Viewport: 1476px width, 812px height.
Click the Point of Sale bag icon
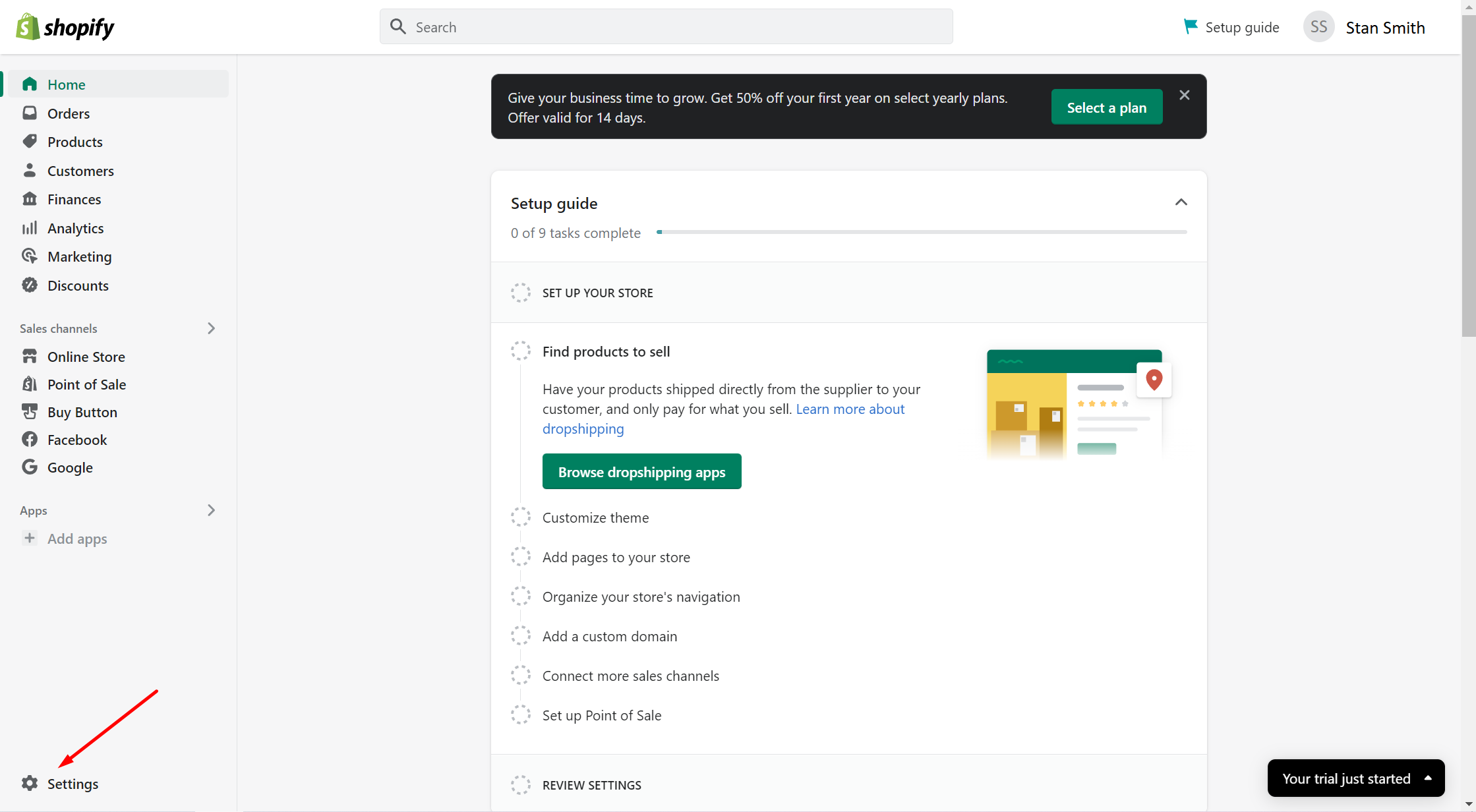point(30,384)
